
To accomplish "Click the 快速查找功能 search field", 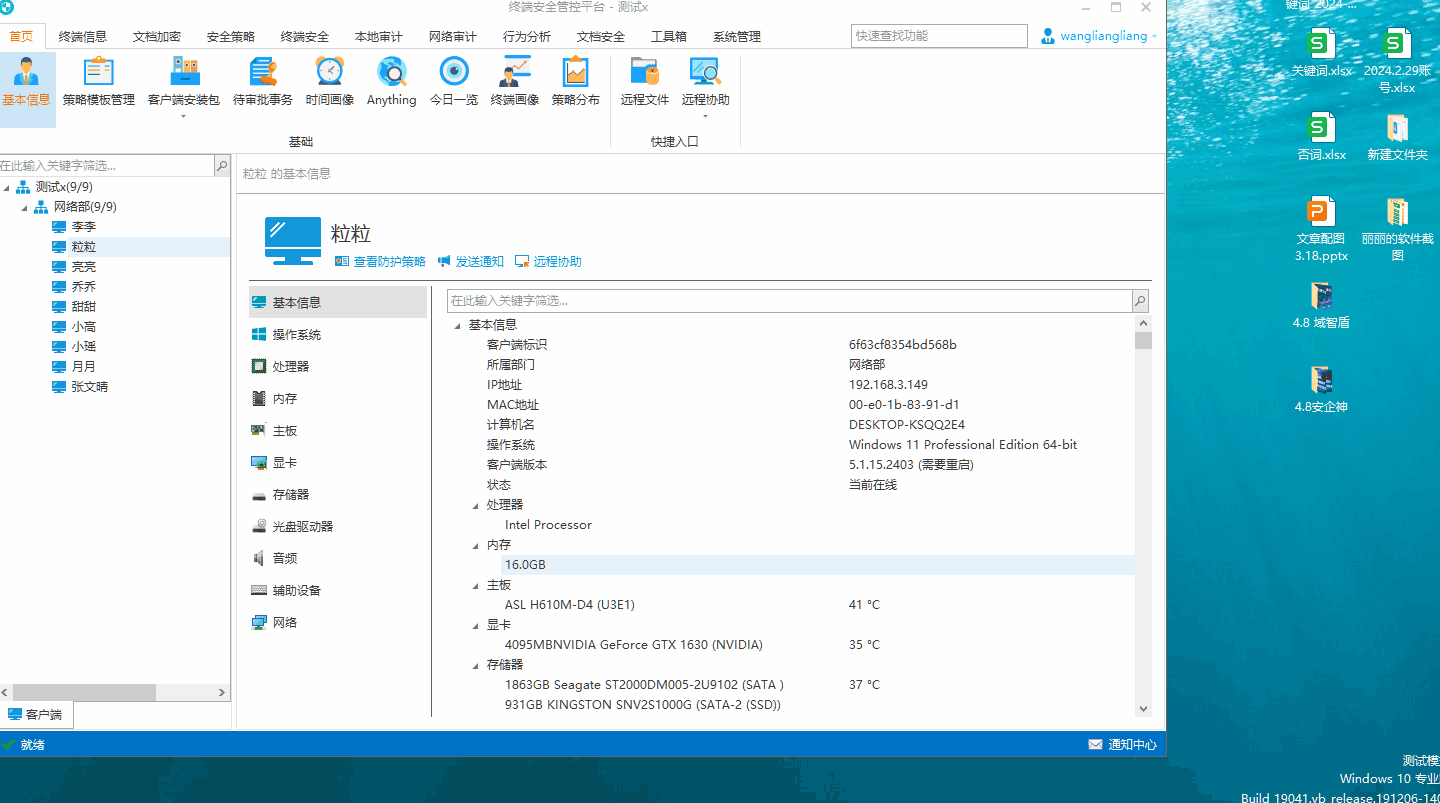I will (x=939, y=36).
